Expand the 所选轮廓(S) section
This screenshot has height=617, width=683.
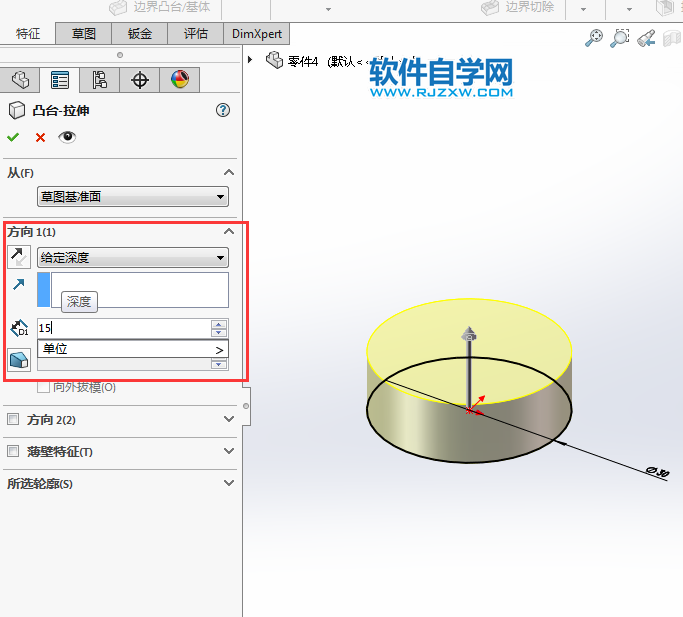[229, 483]
